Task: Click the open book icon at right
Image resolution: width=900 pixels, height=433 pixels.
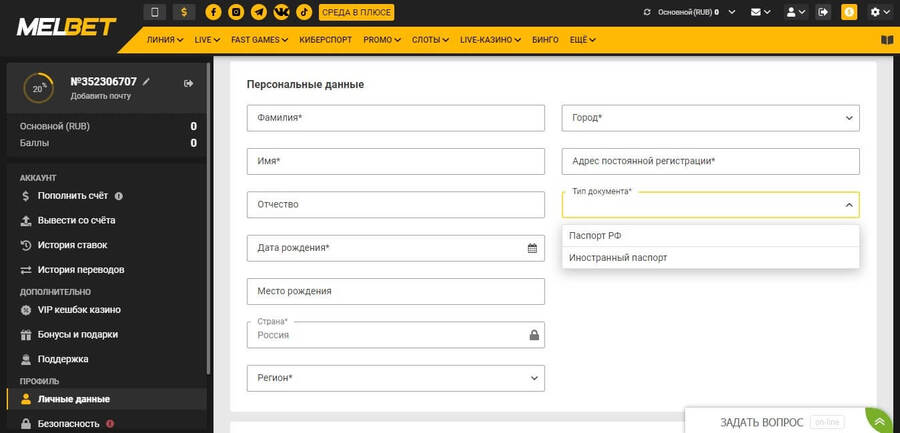Action: tap(886, 40)
